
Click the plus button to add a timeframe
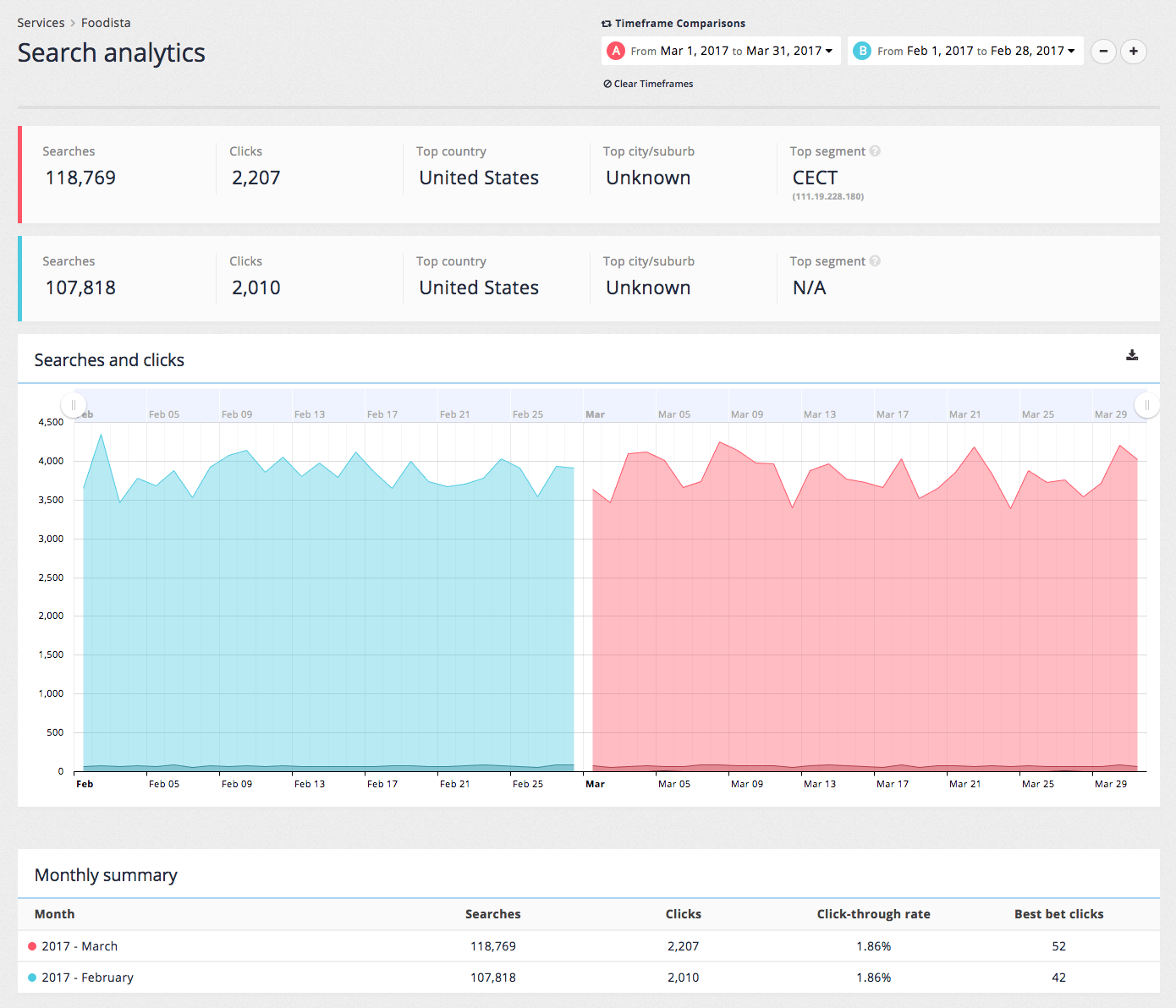[x=1134, y=52]
